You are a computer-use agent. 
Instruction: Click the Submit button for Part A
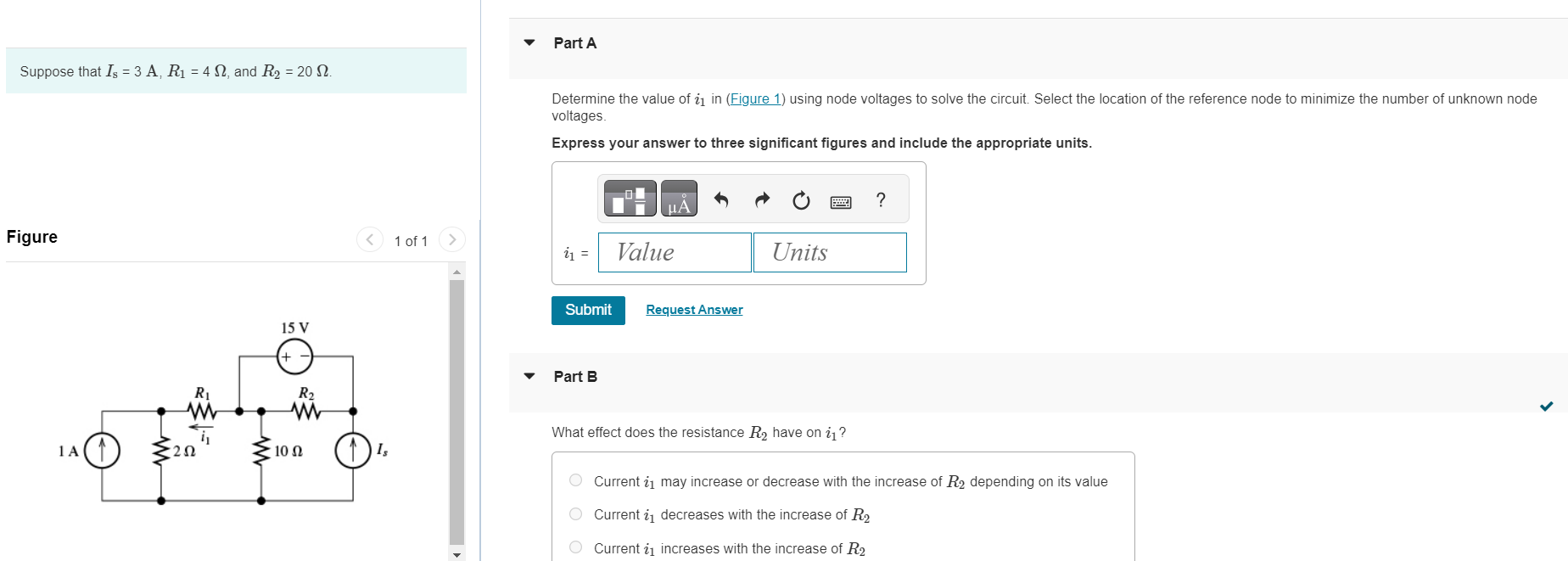(588, 310)
